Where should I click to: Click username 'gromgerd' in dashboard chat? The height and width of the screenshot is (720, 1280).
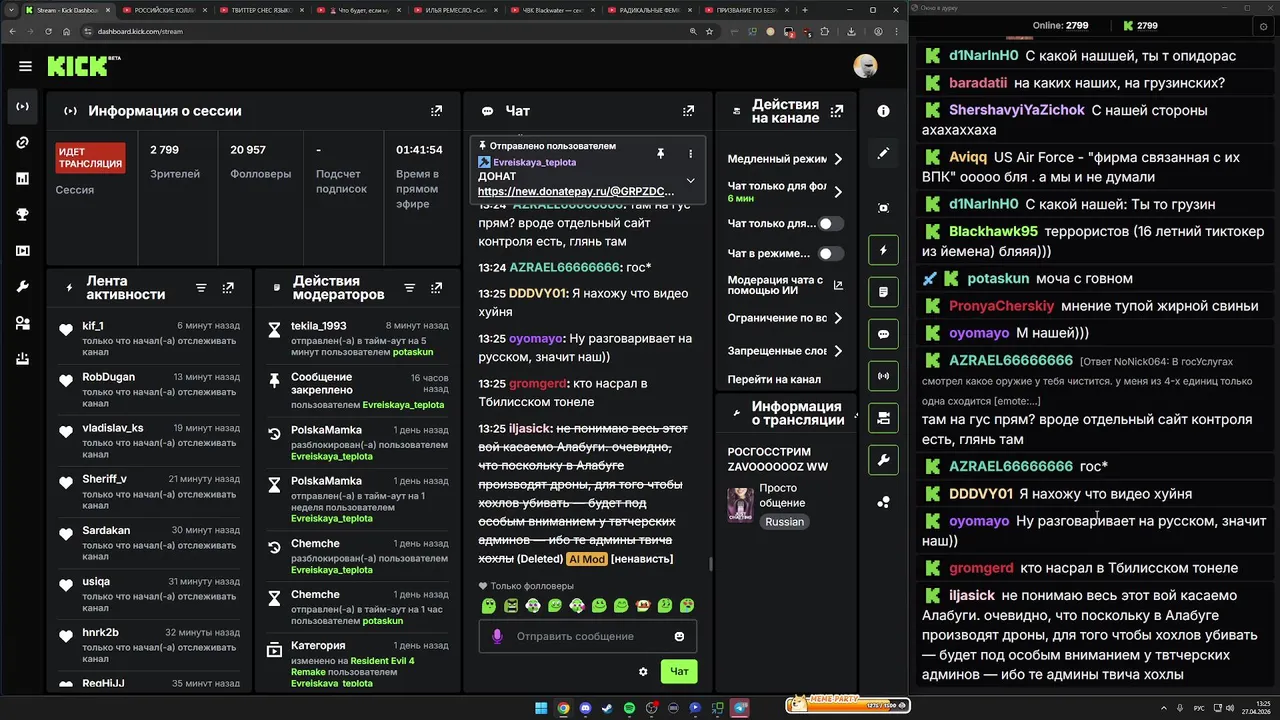pos(538,384)
